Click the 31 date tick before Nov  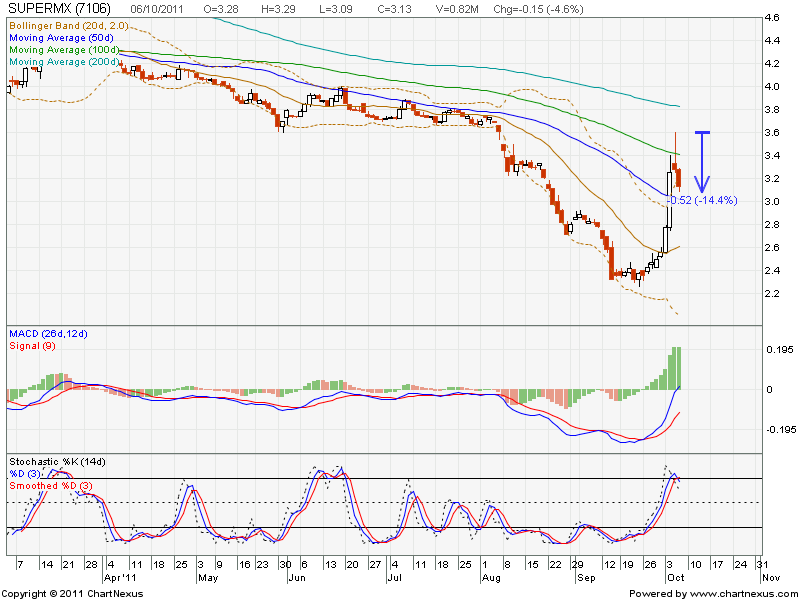pos(762,565)
